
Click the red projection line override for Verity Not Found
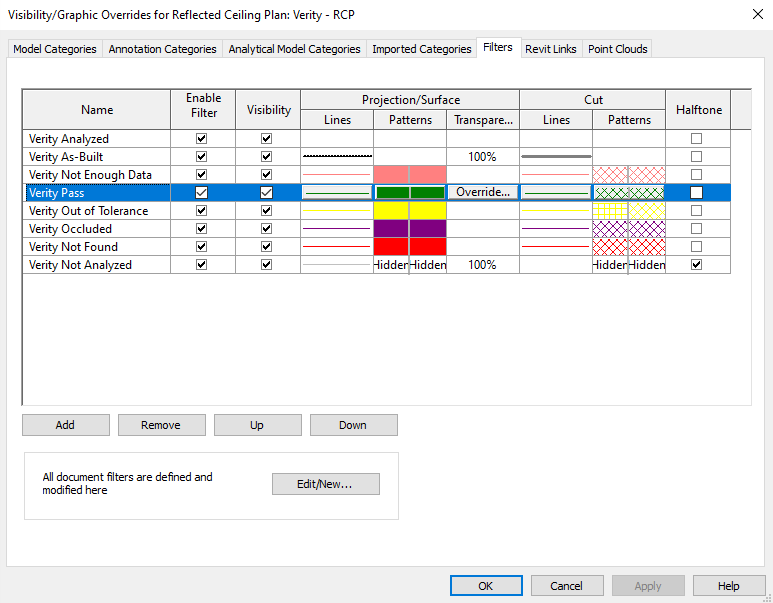tap(337, 247)
